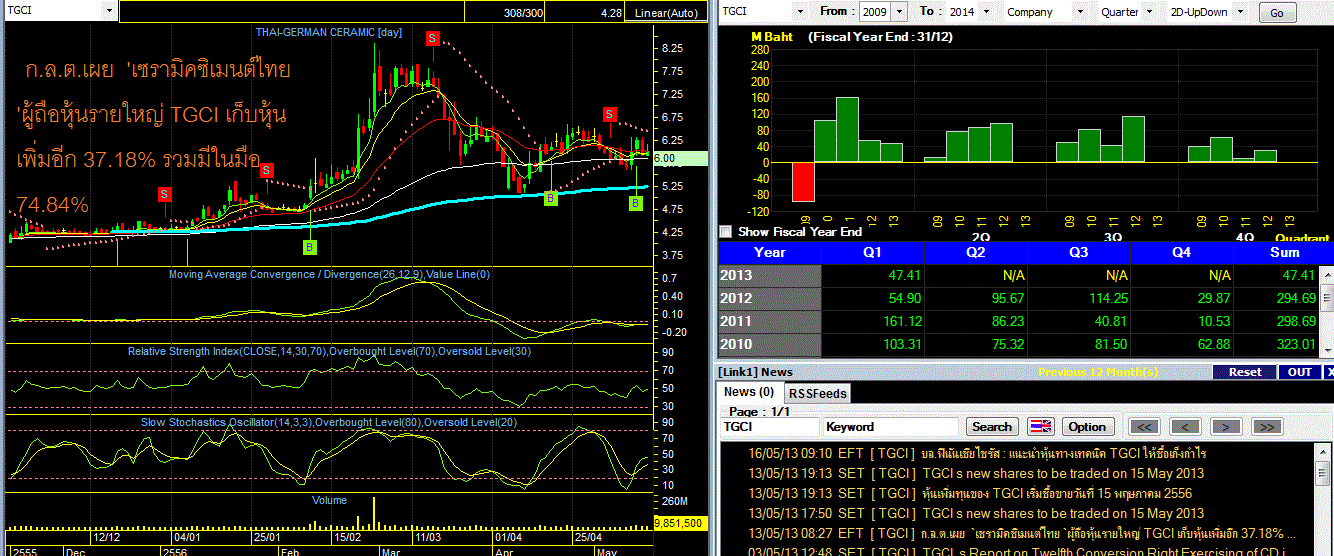The image size is (1334, 556).
Task: Go to last news page (>>)
Action: point(1266,426)
